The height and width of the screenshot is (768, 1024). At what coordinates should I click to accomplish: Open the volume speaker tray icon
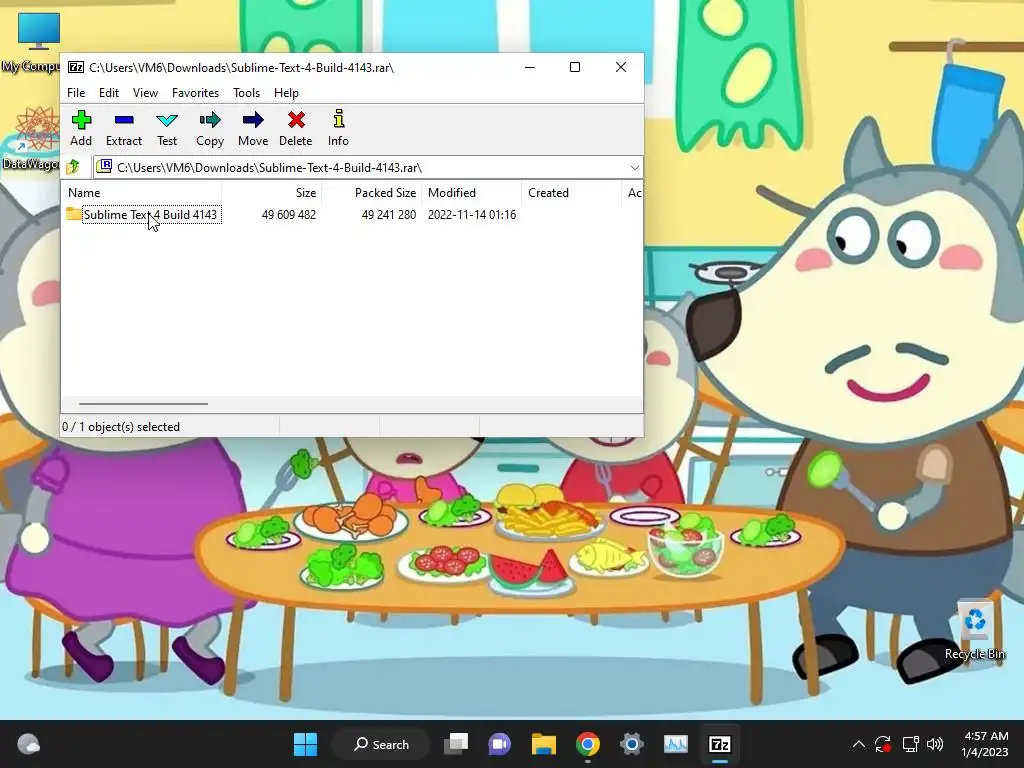[x=935, y=744]
